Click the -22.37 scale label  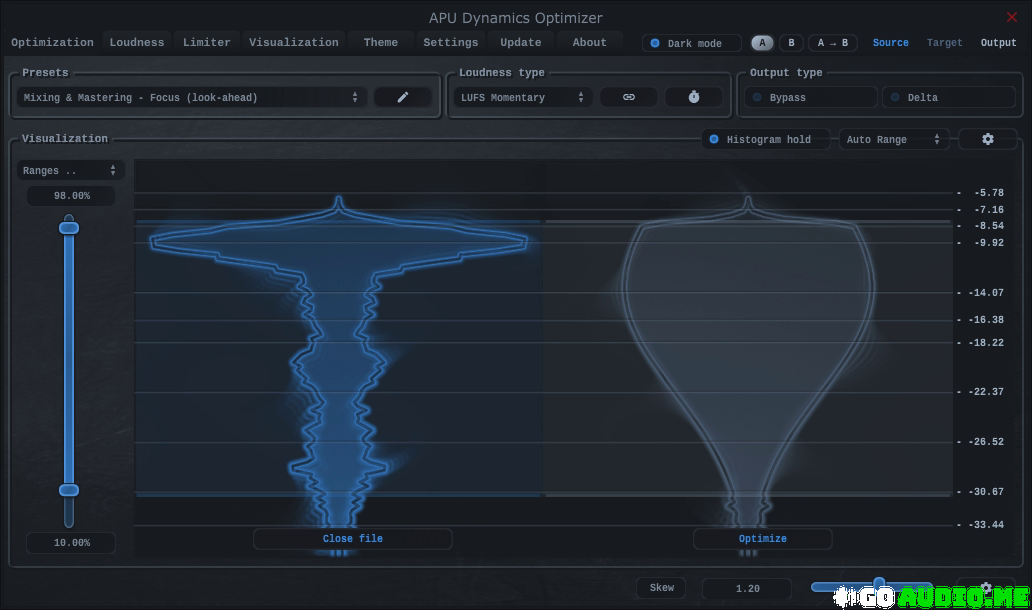click(x=986, y=392)
